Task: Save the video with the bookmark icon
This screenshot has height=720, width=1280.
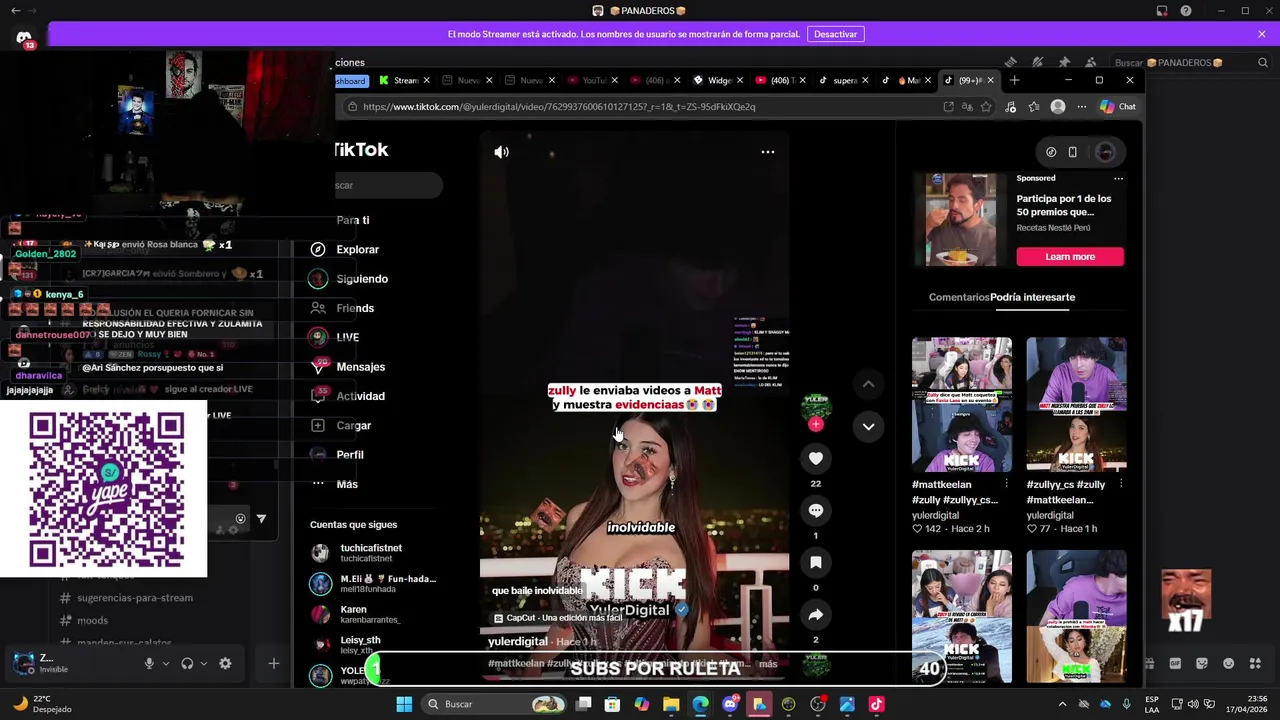Action: click(816, 562)
